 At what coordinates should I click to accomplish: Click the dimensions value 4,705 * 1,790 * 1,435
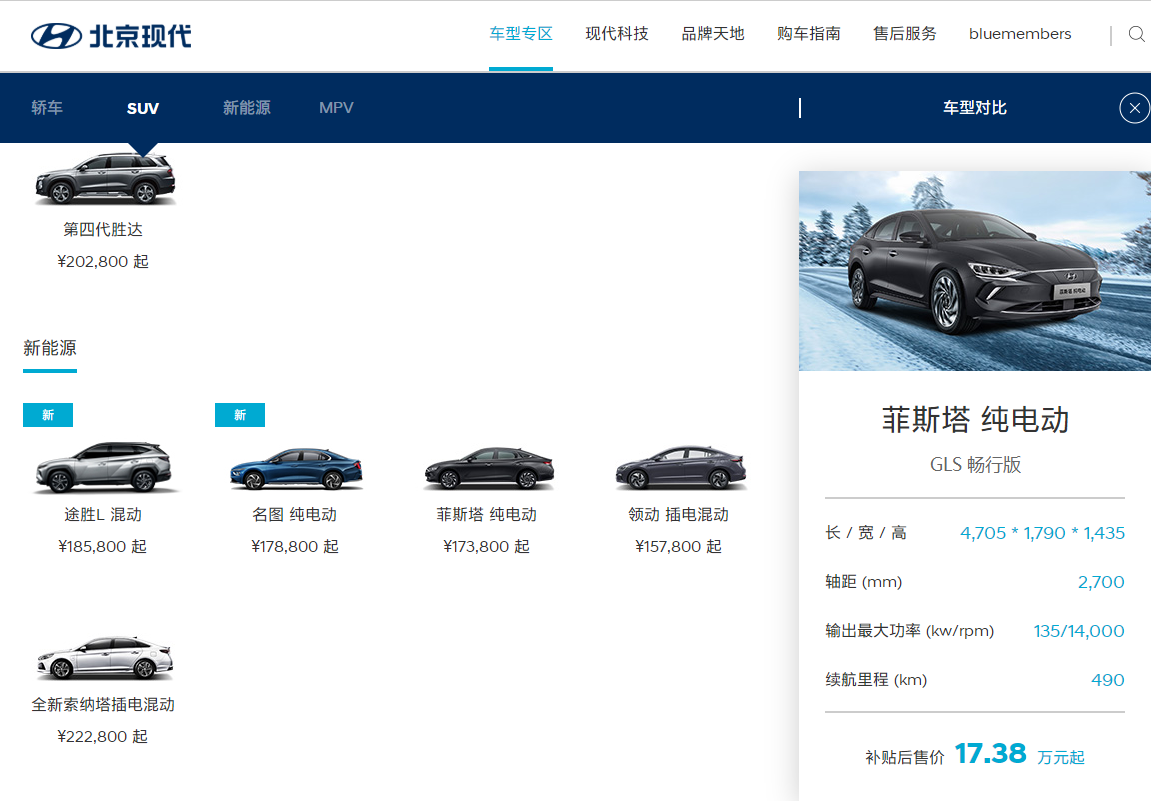[1042, 533]
